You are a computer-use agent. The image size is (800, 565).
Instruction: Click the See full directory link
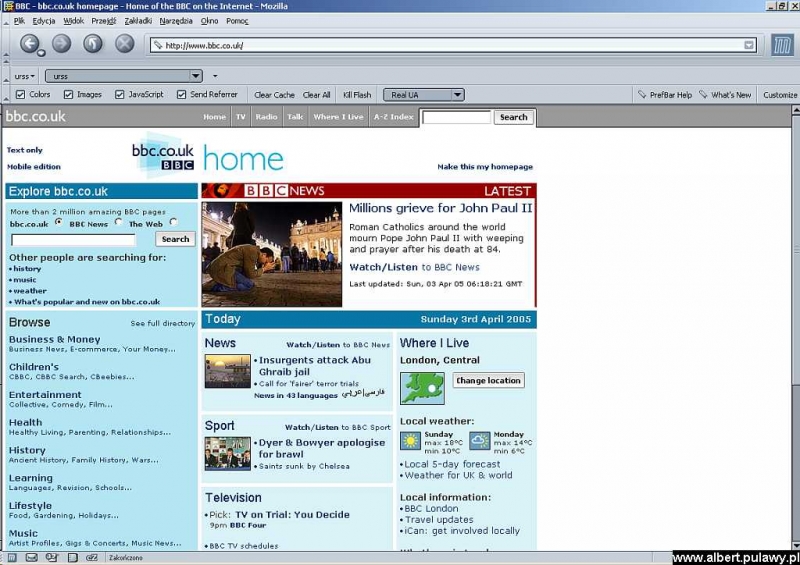163,324
